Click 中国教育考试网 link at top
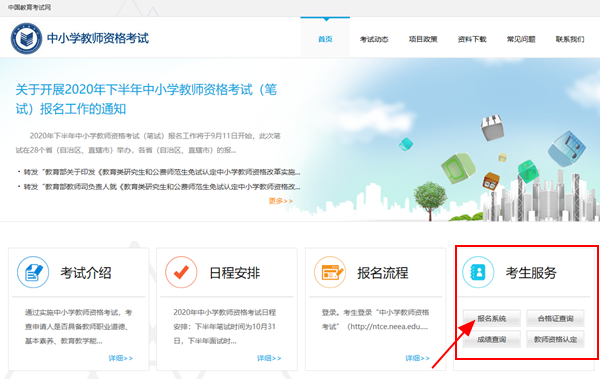Viewport: 600px width, 379px height. pos(29,7)
